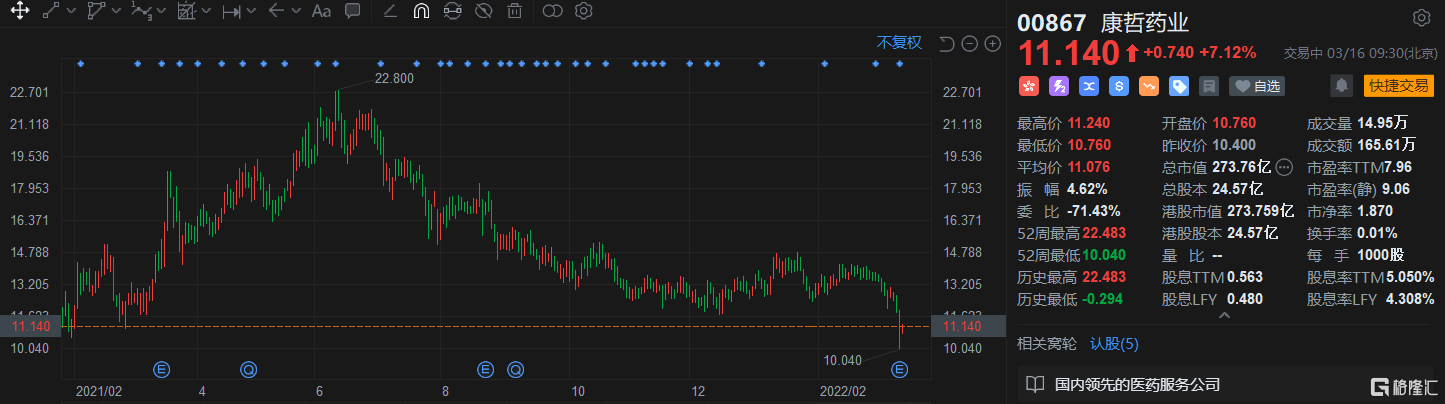Expand the shape tools dropdown arrow
Viewport: 1445px width, 404px height.
coord(117,12)
